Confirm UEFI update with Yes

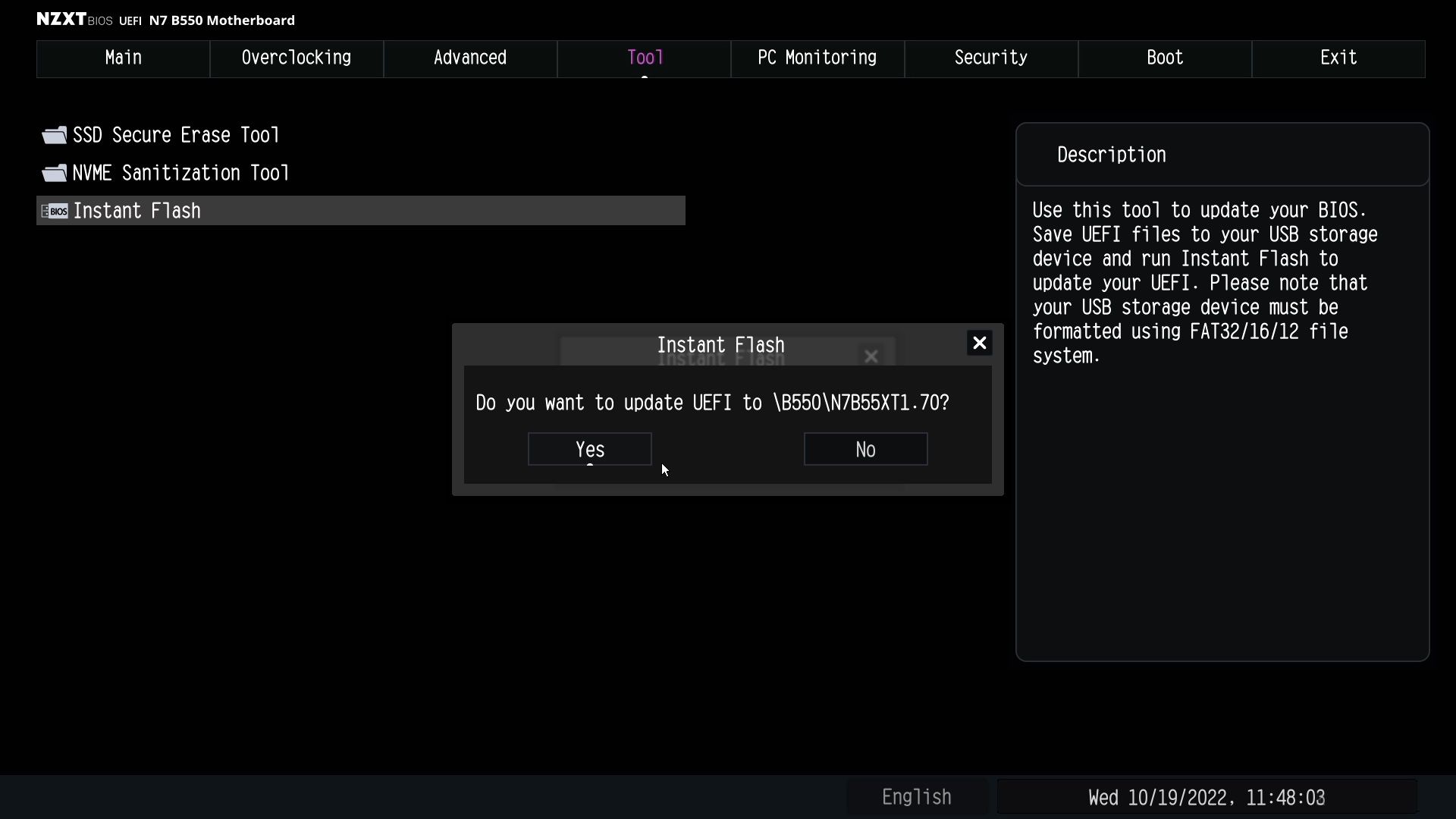(590, 449)
